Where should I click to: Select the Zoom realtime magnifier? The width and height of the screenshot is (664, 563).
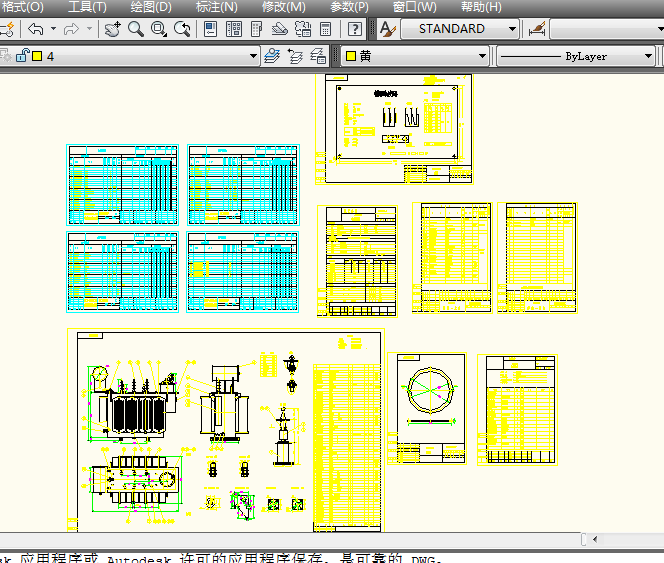[x=136, y=29]
